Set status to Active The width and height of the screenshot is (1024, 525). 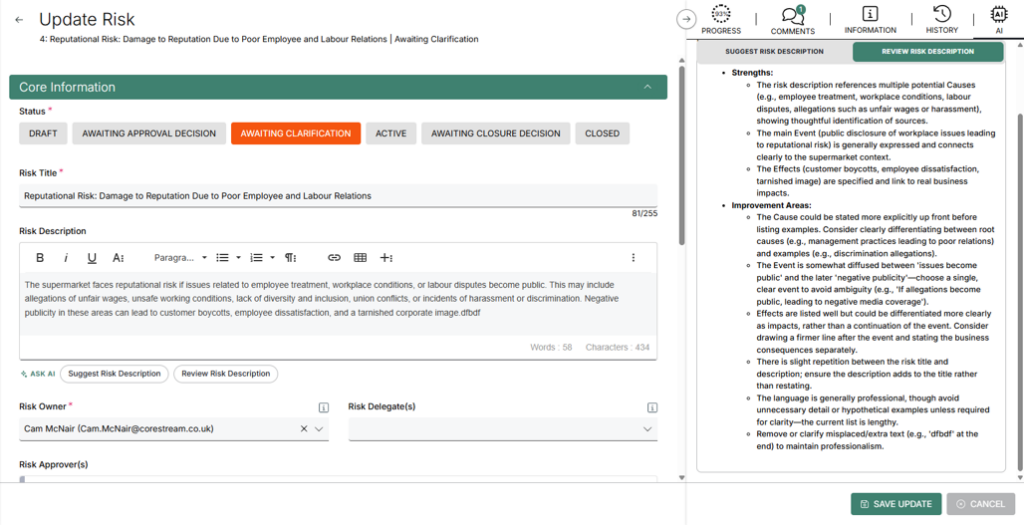[x=391, y=133]
